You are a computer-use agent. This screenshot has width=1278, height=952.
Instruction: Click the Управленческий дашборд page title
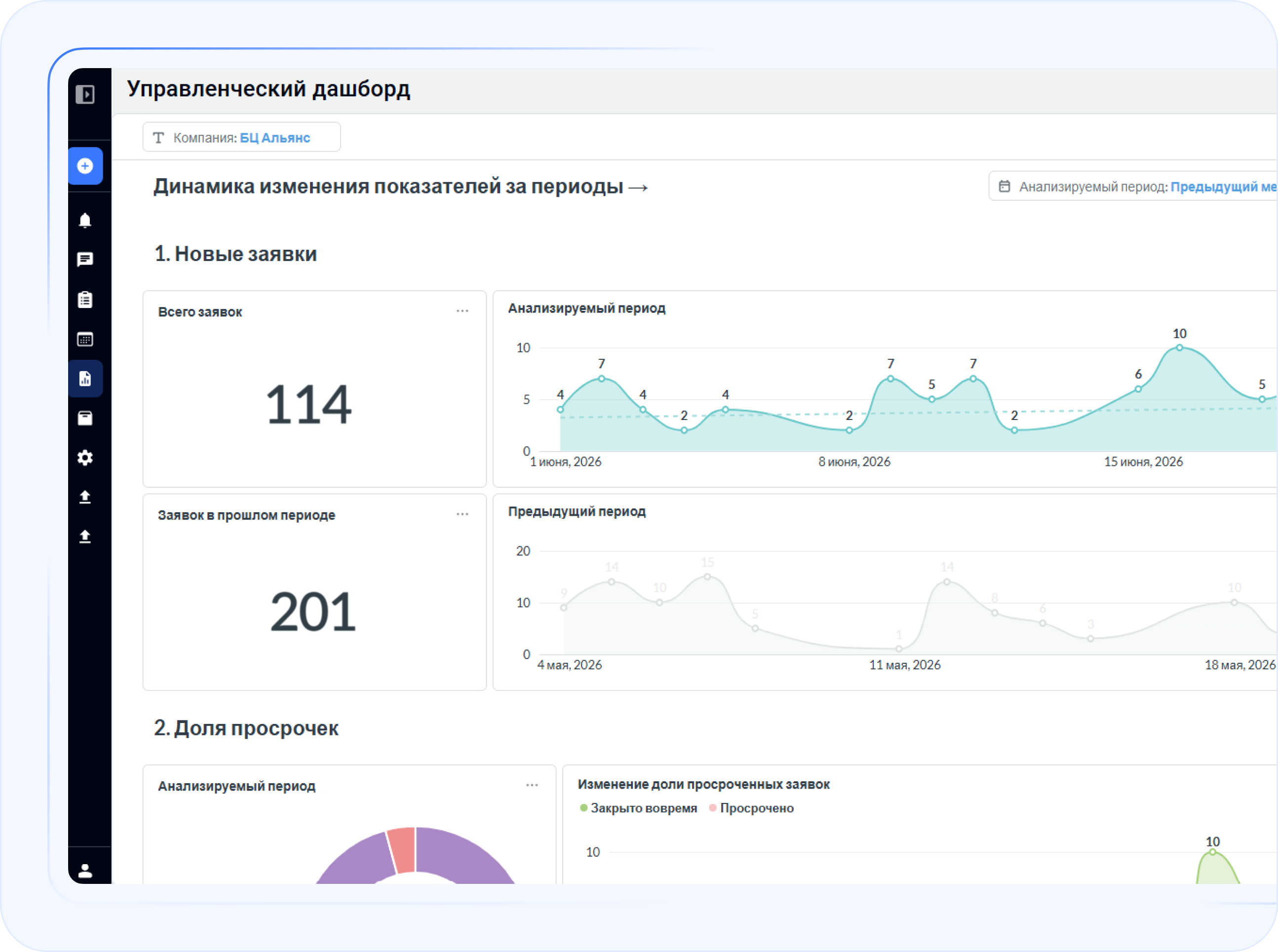pyautogui.click(x=269, y=89)
